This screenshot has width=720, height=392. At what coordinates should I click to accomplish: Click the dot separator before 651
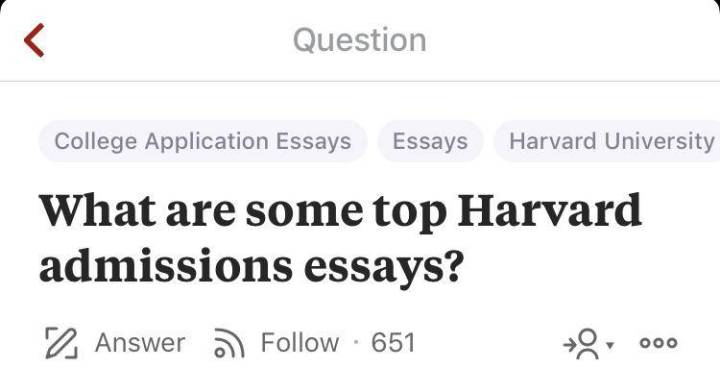(x=355, y=343)
